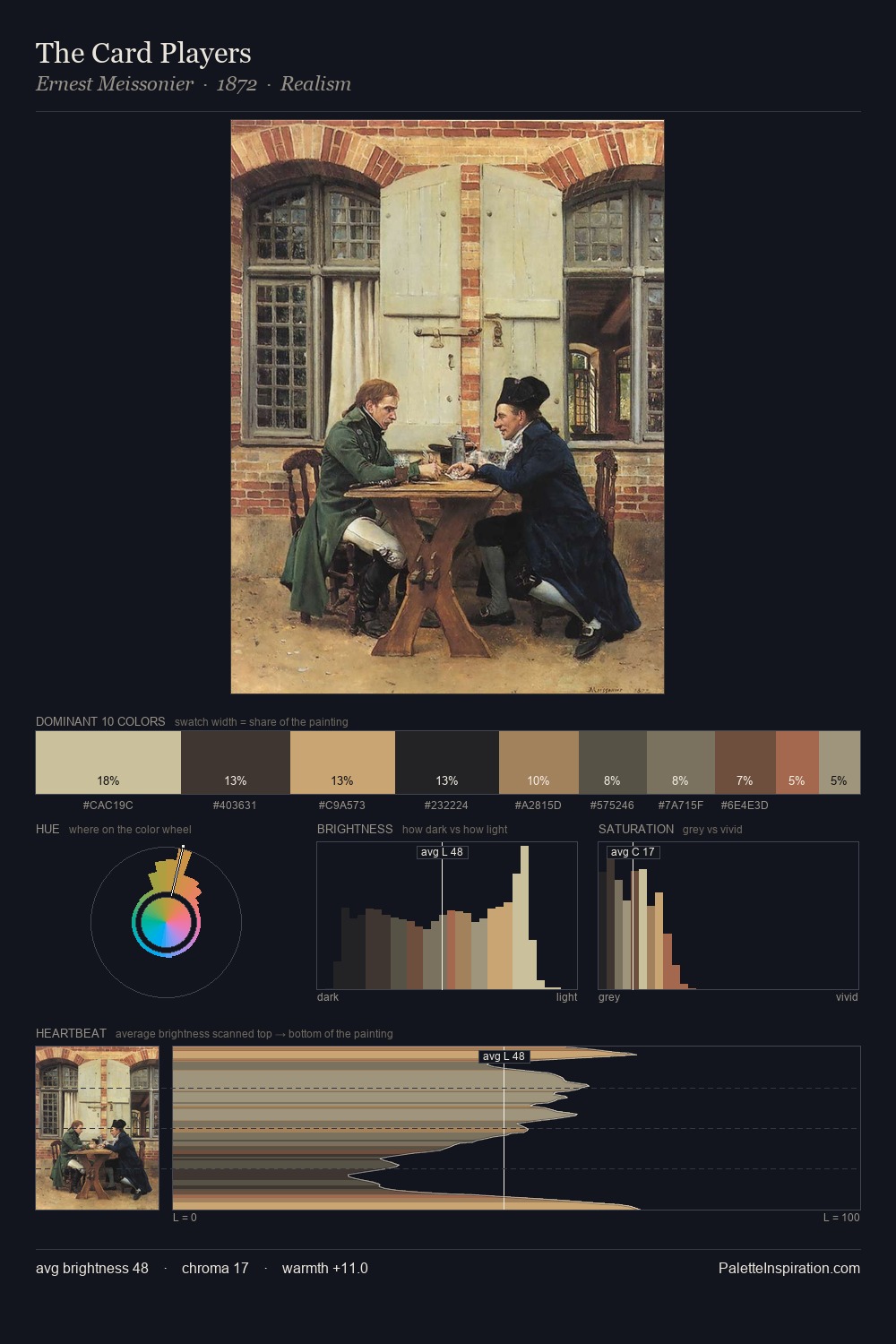
Task: Click the 'avg brightness 48' footer stat
Action: 92,1268
